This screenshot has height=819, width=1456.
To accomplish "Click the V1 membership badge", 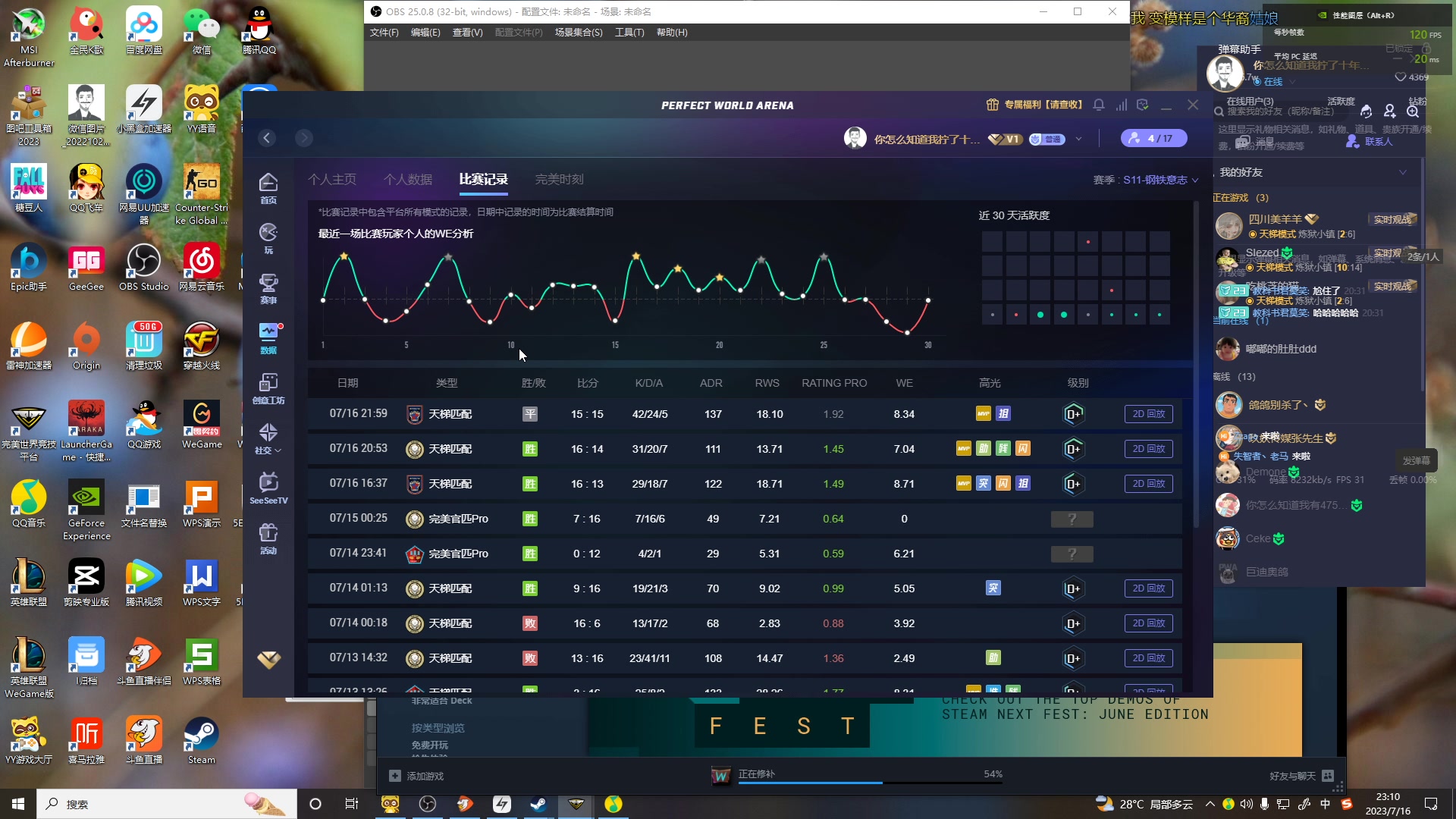I will point(1006,139).
